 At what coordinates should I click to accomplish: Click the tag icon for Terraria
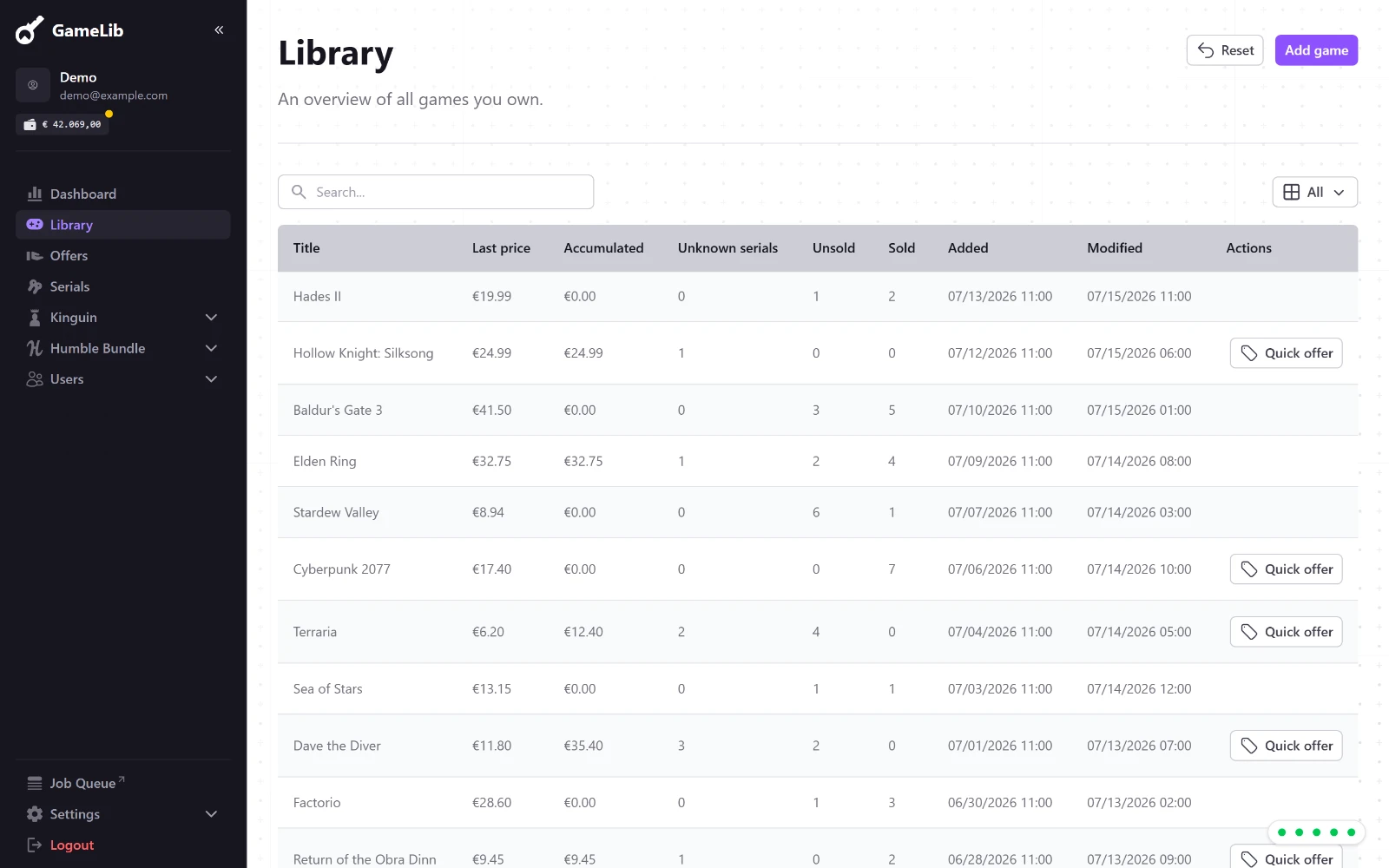coord(1249,632)
